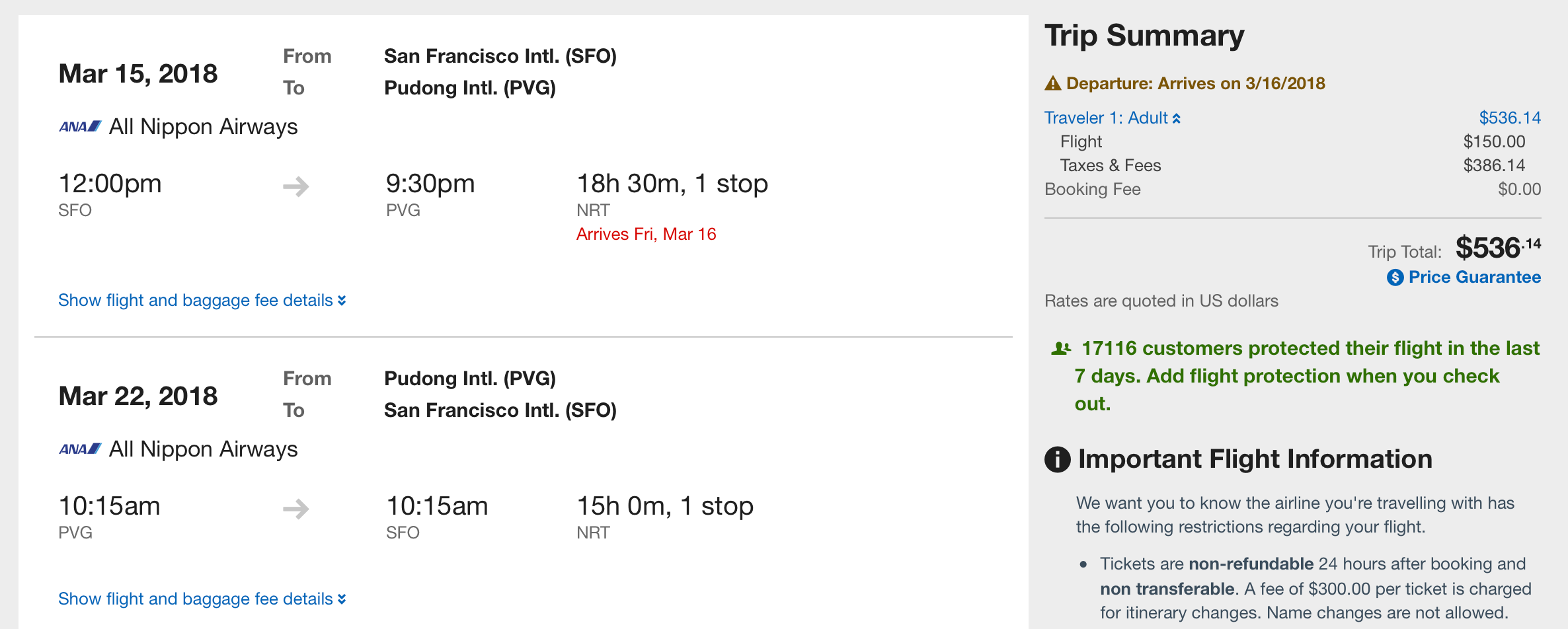
Task: Click the arrow between 12:00pm and 9:30pm
Action: [295, 186]
